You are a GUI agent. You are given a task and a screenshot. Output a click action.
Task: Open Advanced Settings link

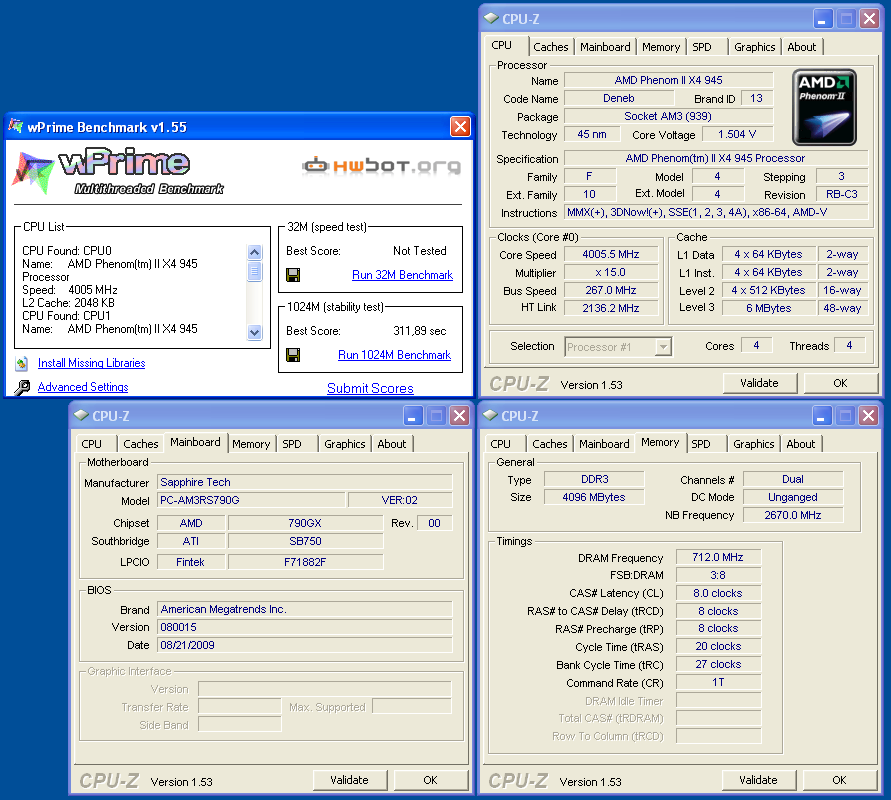tap(83, 387)
